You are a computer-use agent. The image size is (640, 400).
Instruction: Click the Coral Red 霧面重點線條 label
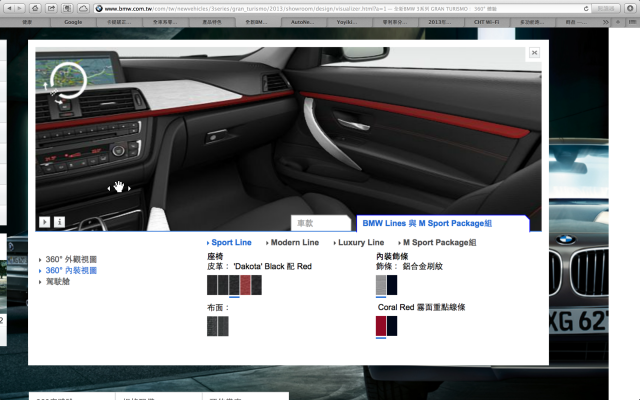(421, 307)
